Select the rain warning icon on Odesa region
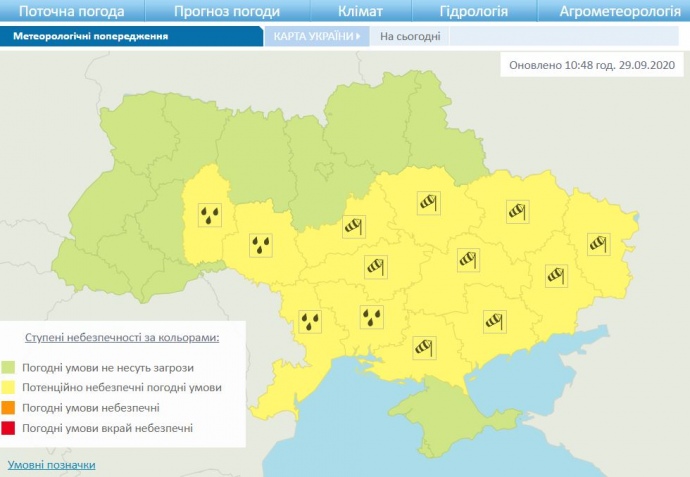The width and height of the screenshot is (690, 477). 312,320
